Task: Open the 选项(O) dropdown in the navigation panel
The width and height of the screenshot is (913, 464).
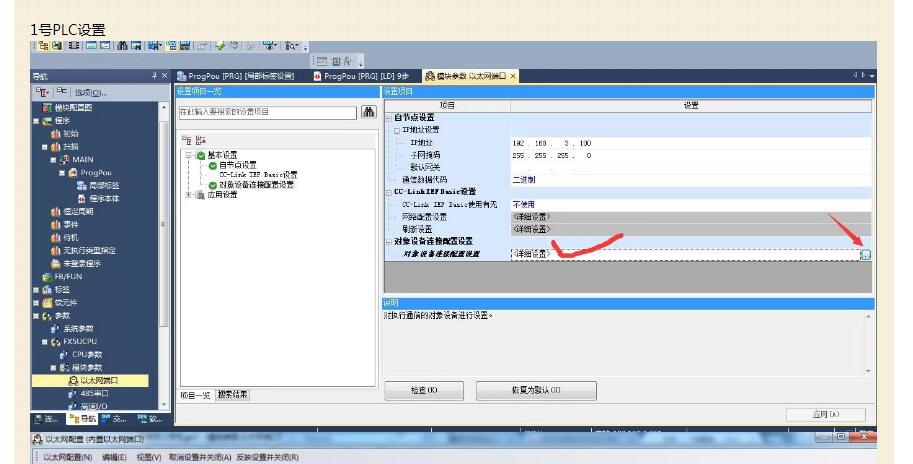Action: [93, 93]
